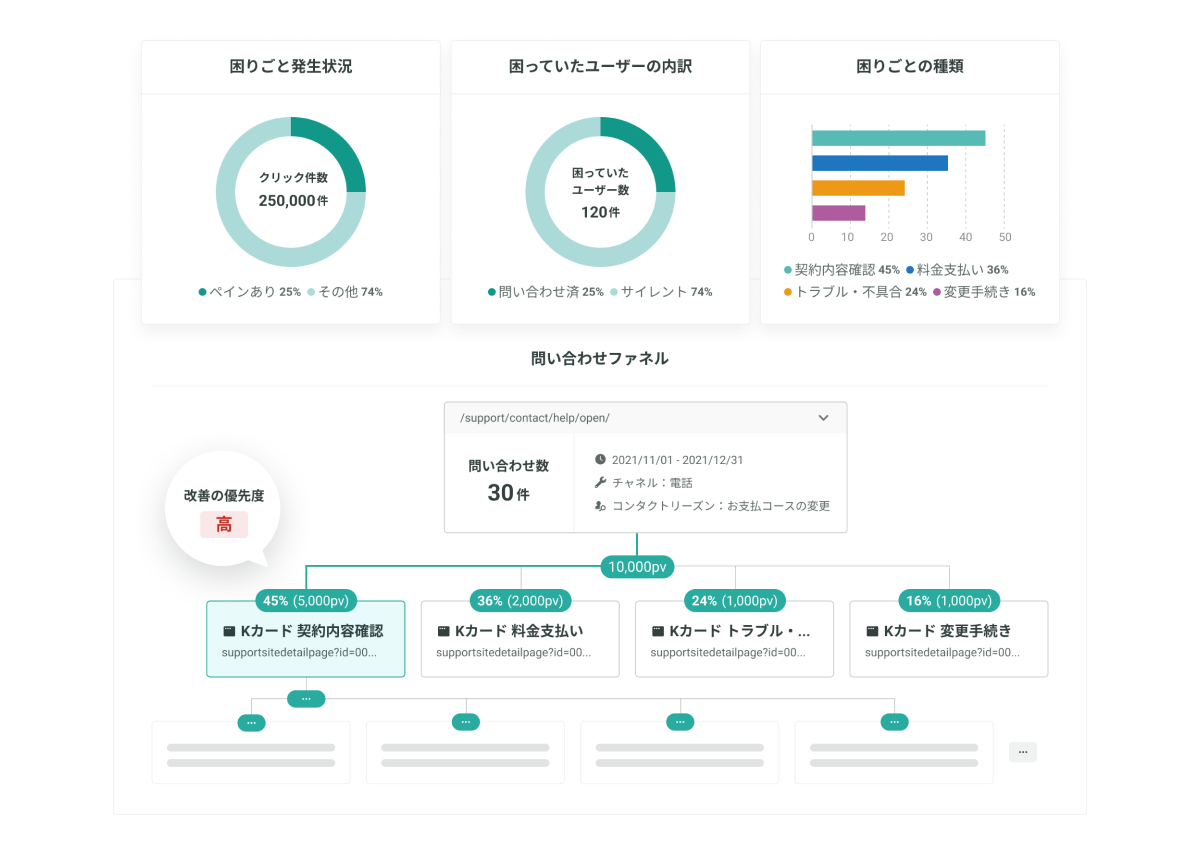Screen dimensions: 1200x855
Task: Click 料金支払い 36% legend entry
Action: click(x=957, y=270)
